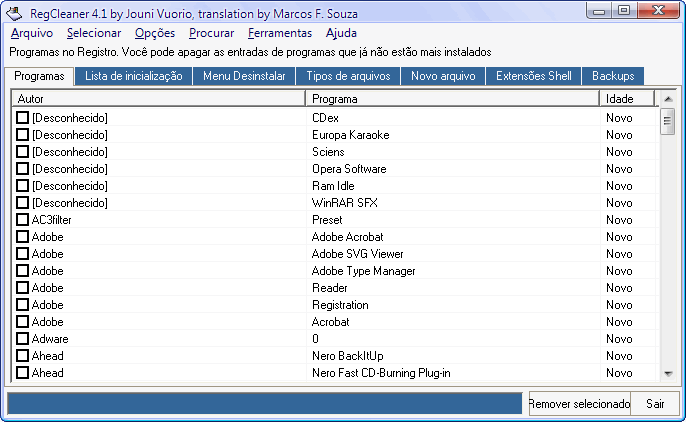
Task: Select the Opera Software program name
Action: pyautogui.click(x=349, y=169)
